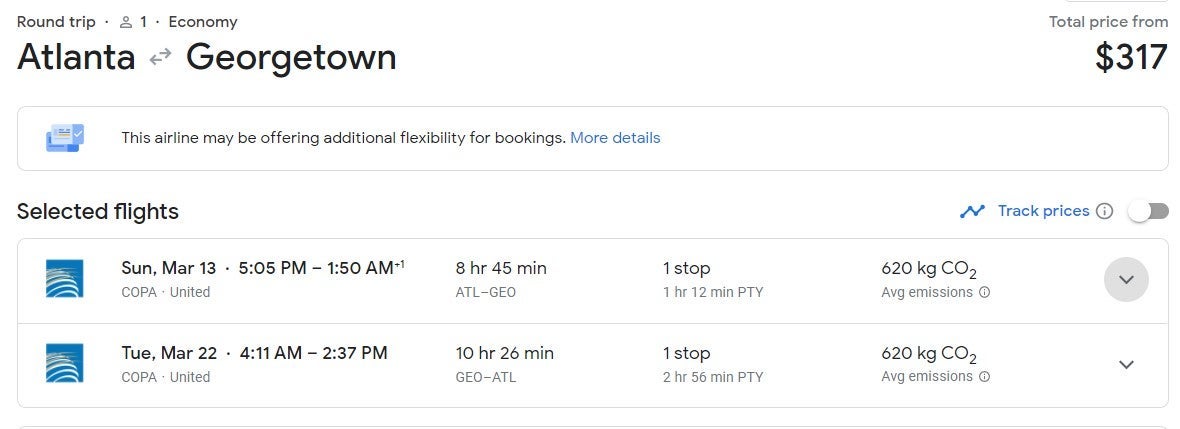Image resolution: width=1180 pixels, height=429 pixels.
Task: Expand the Sun, Mar 13 flight details
Action: 1126,280
